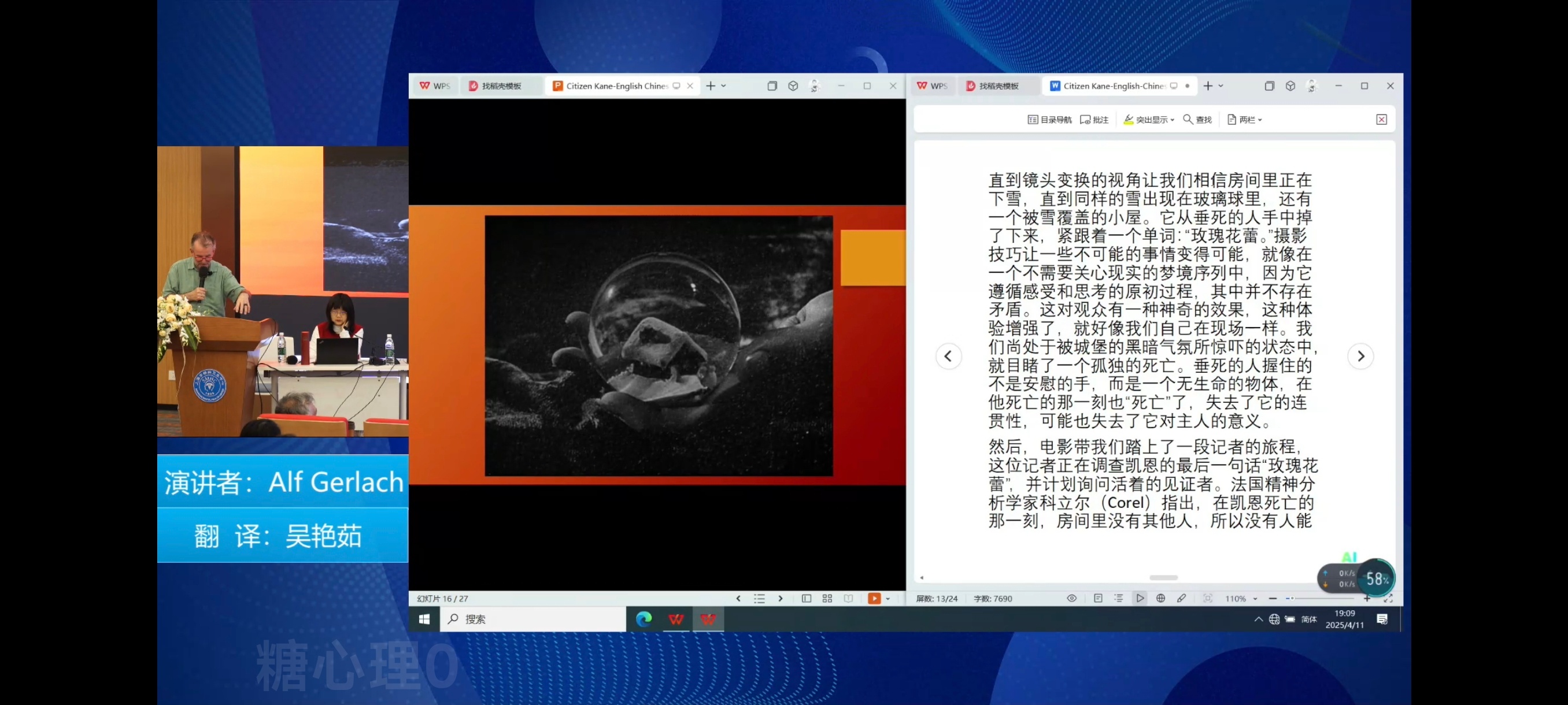The height and width of the screenshot is (705, 1568).
Task: Switch to second highlighted WPS taskbar icon
Action: pyautogui.click(x=708, y=619)
